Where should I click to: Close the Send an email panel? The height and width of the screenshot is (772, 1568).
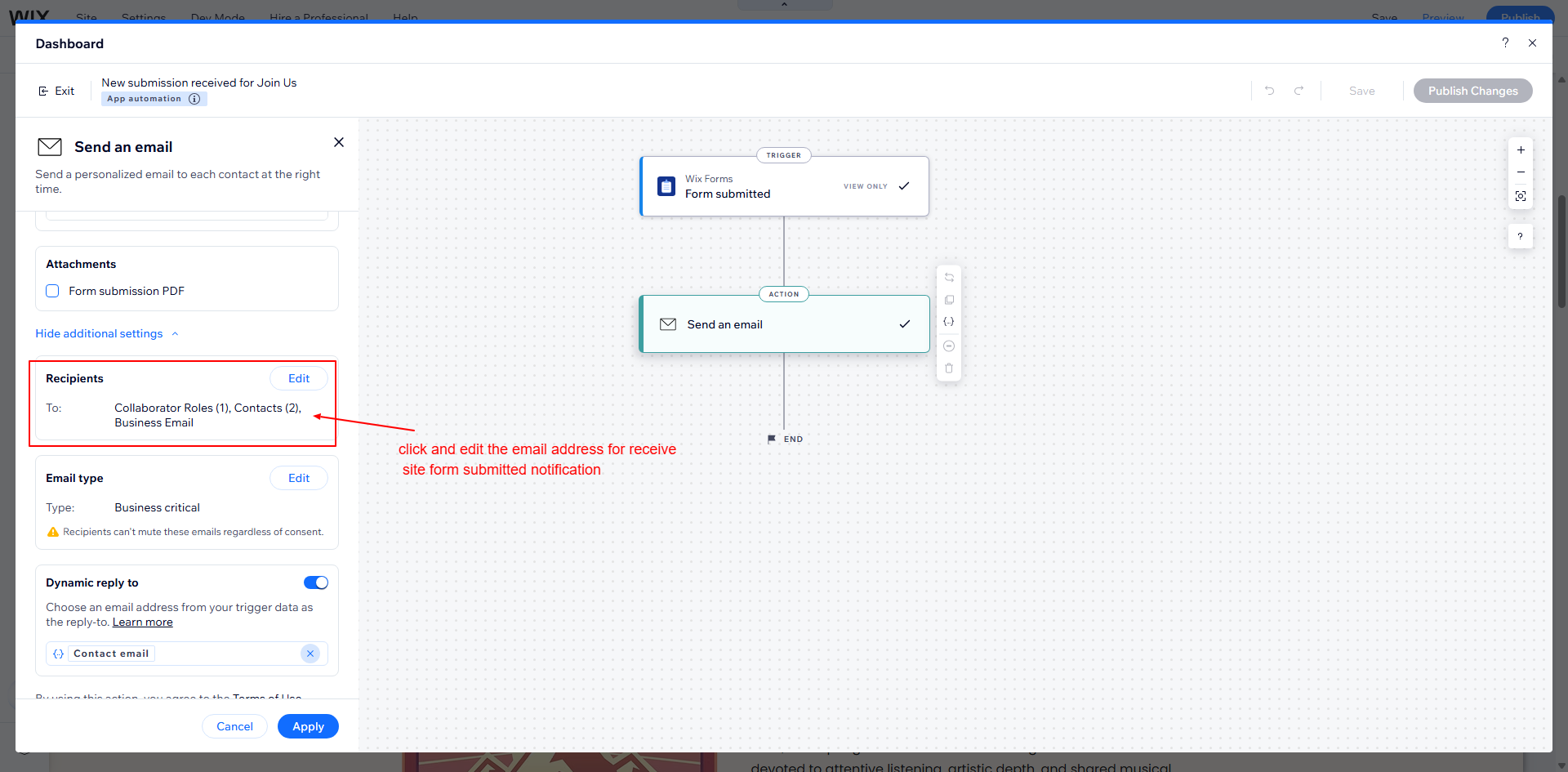tap(339, 142)
